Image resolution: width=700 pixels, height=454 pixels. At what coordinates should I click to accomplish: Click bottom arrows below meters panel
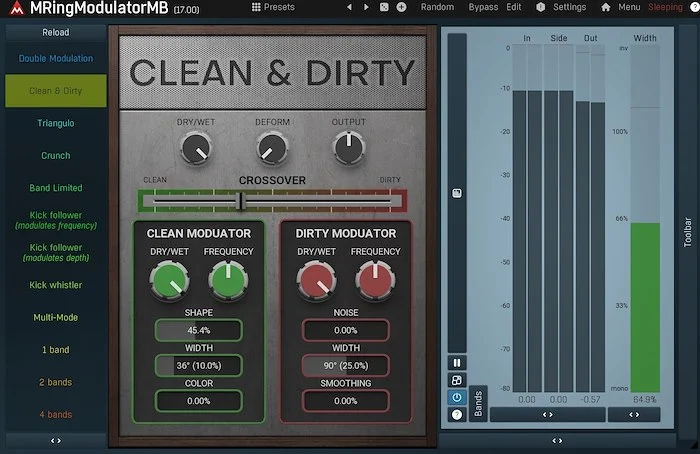557,441
